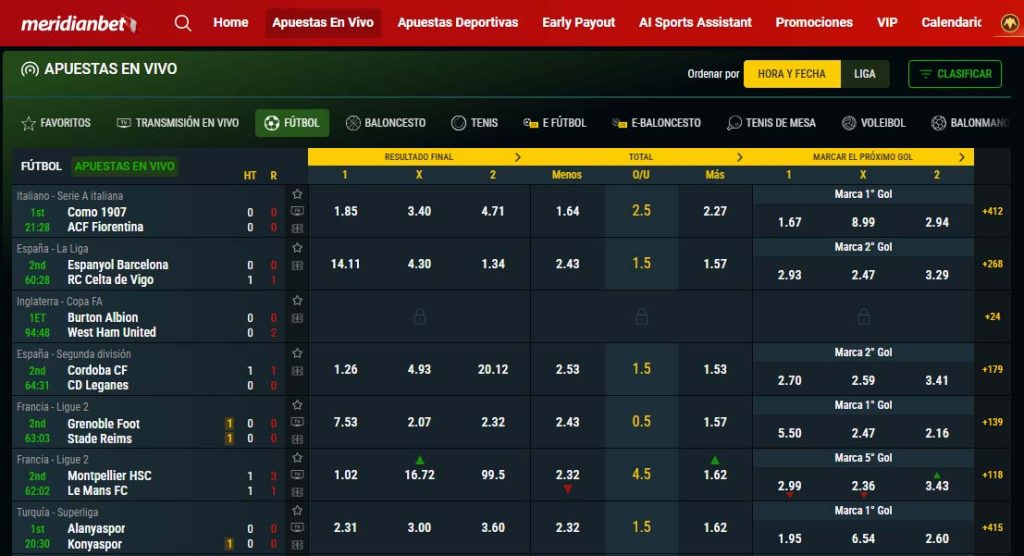Switch to Transmisión en Vivo tab
This screenshot has height=556, width=1024.
pyautogui.click(x=178, y=123)
